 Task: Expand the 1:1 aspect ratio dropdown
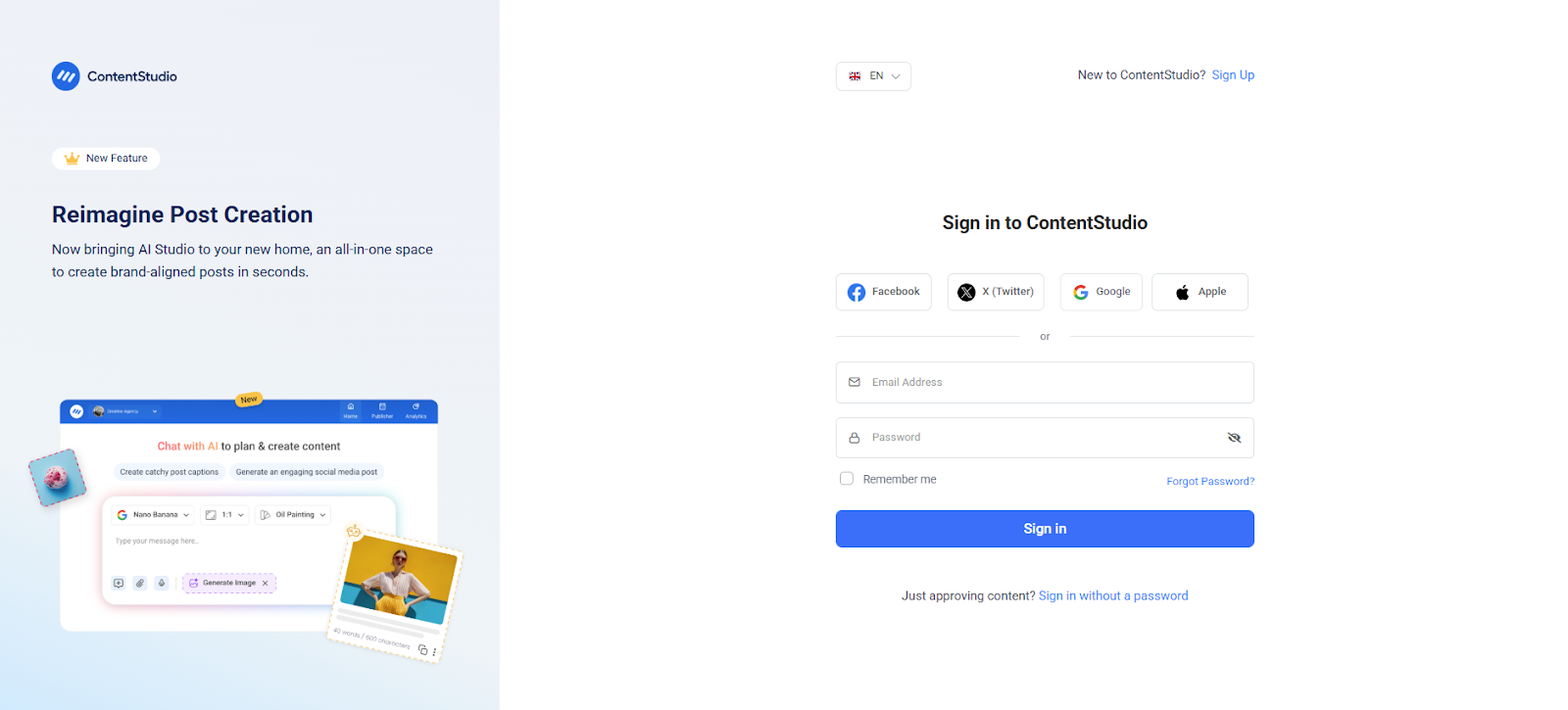click(x=224, y=514)
